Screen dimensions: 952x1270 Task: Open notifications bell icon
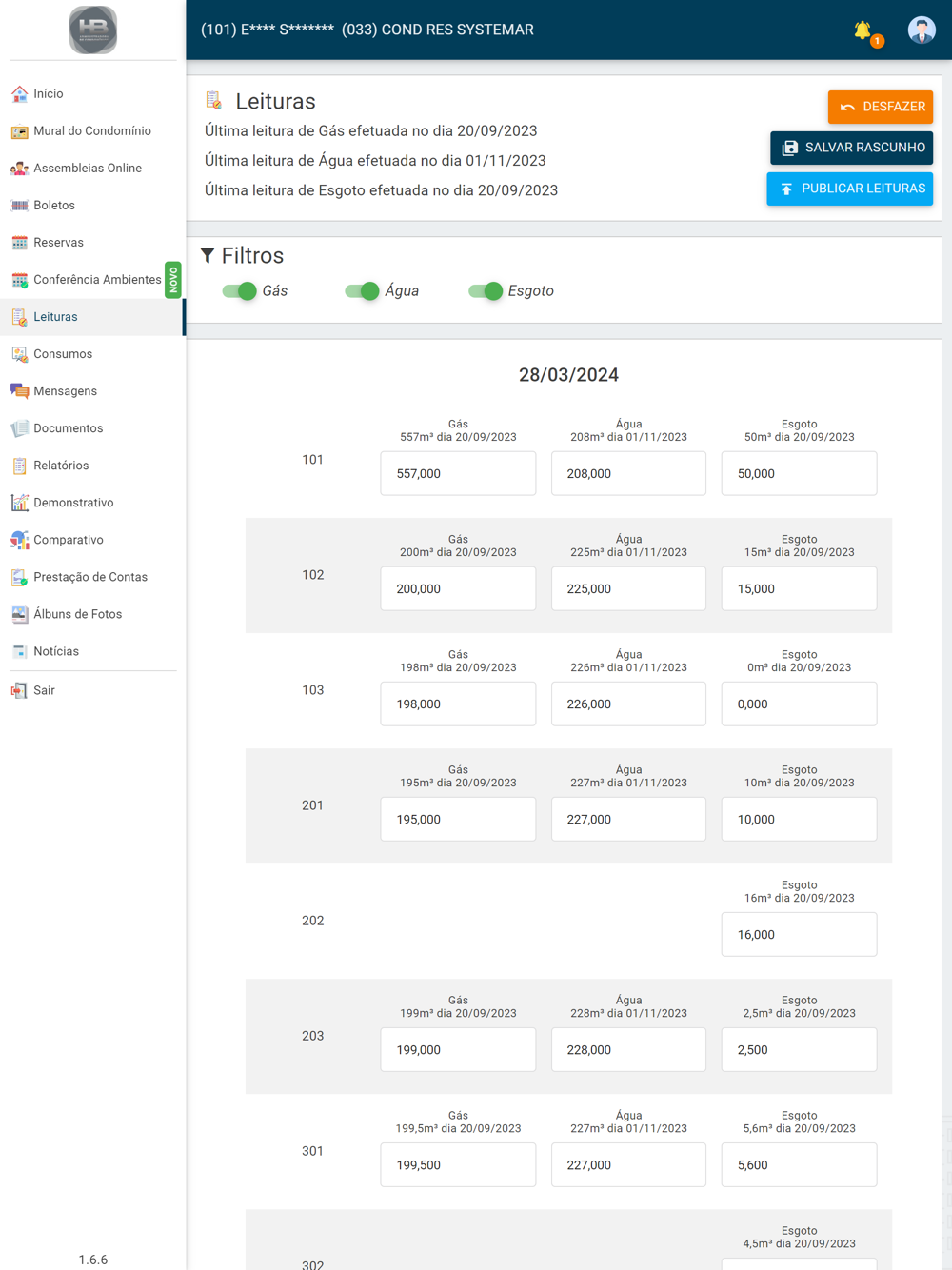pos(863,30)
